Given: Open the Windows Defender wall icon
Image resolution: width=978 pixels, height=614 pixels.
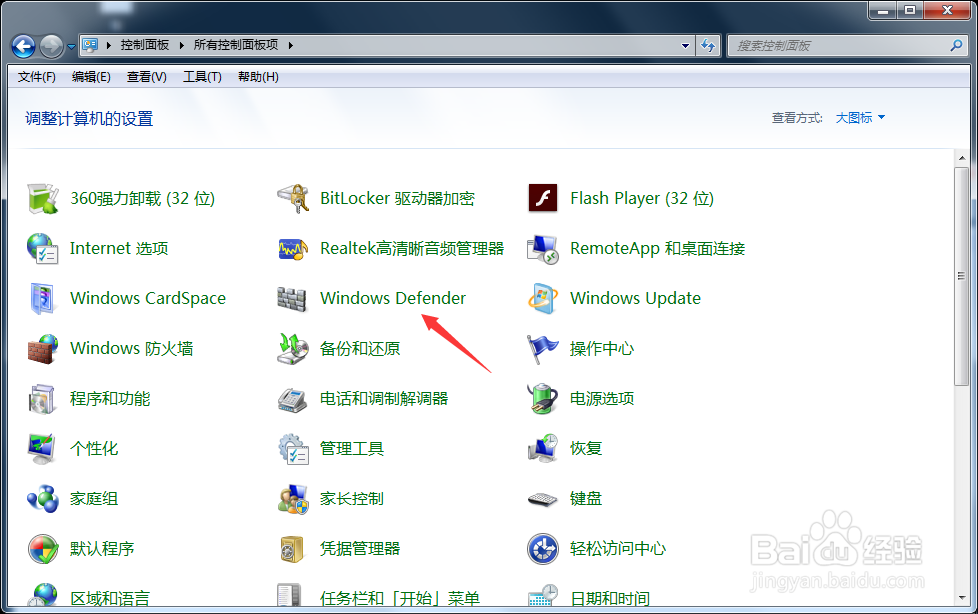Looking at the screenshot, I should 292,300.
